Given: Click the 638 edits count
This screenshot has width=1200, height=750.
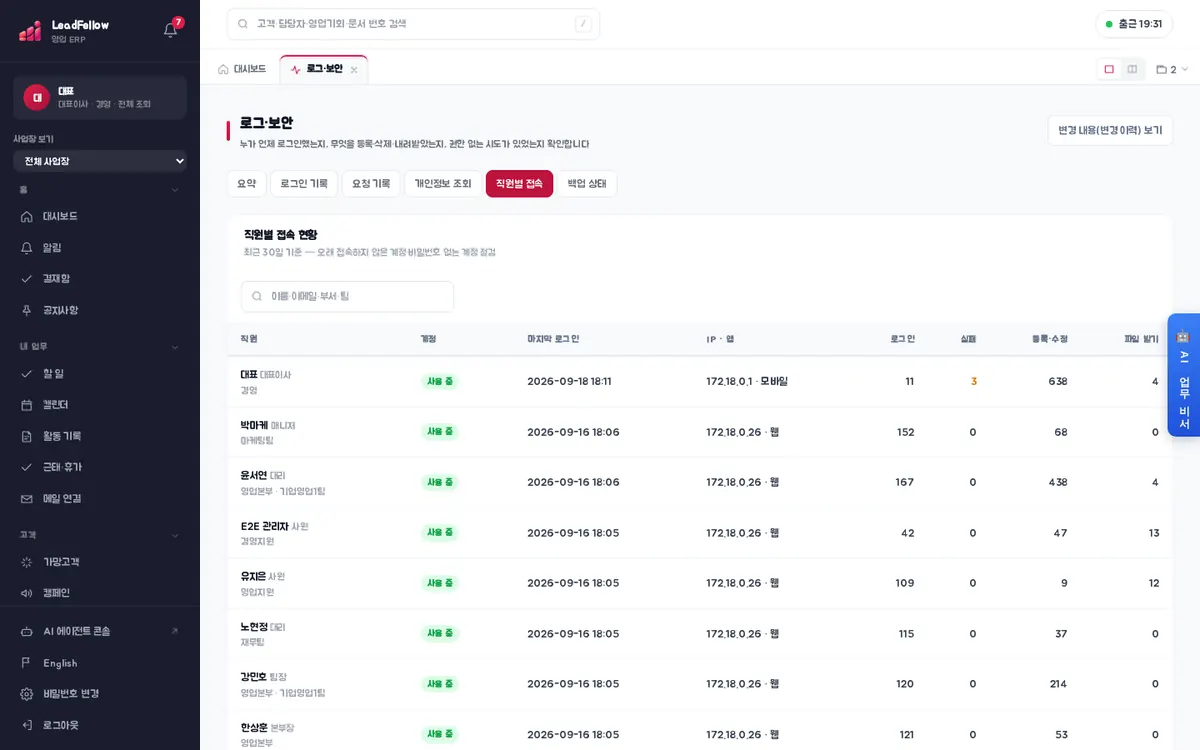Looking at the screenshot, I should [1058, 381].
